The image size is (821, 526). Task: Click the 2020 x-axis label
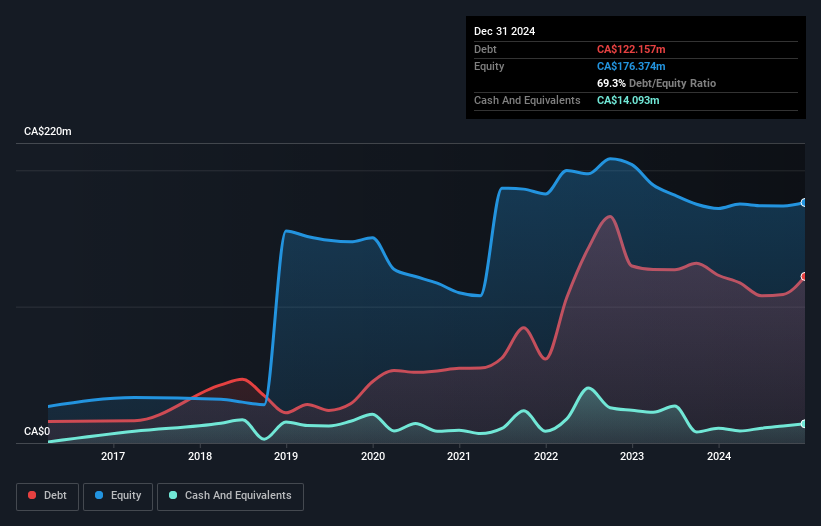pyautogui.click(x=373, y=456)
